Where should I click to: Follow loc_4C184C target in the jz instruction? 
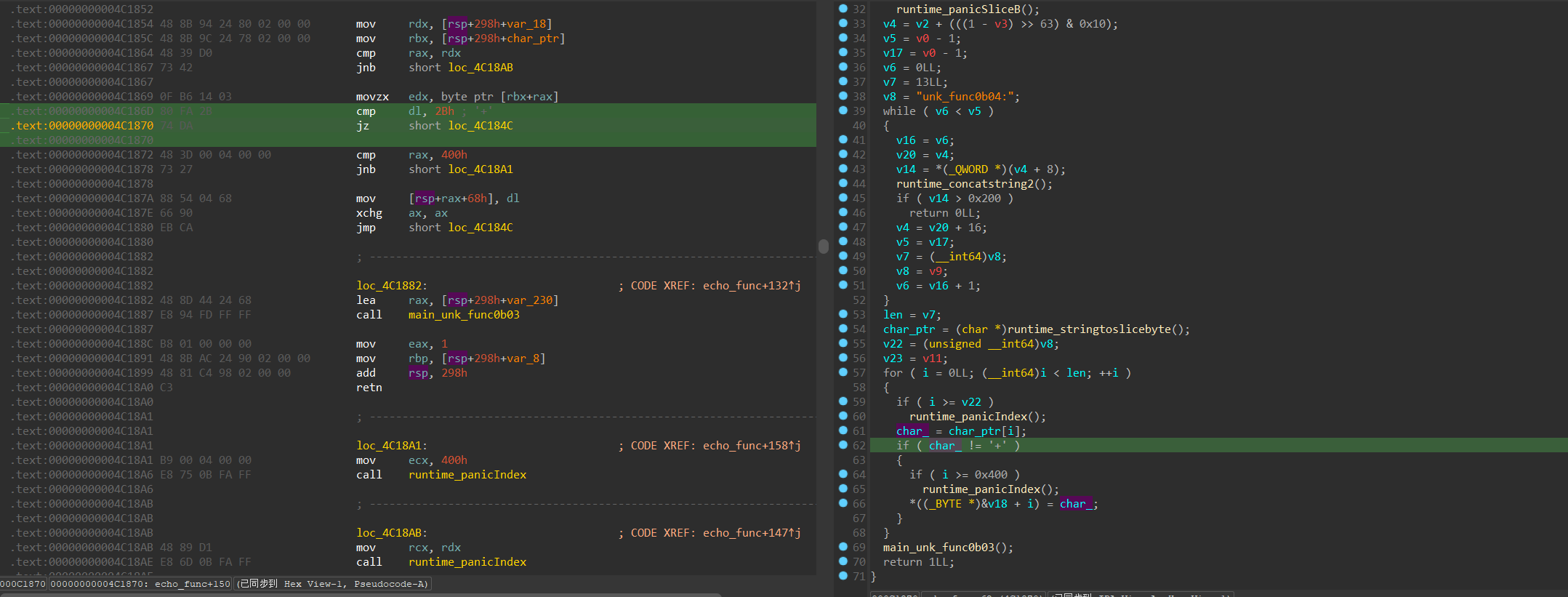click(481, 126)
